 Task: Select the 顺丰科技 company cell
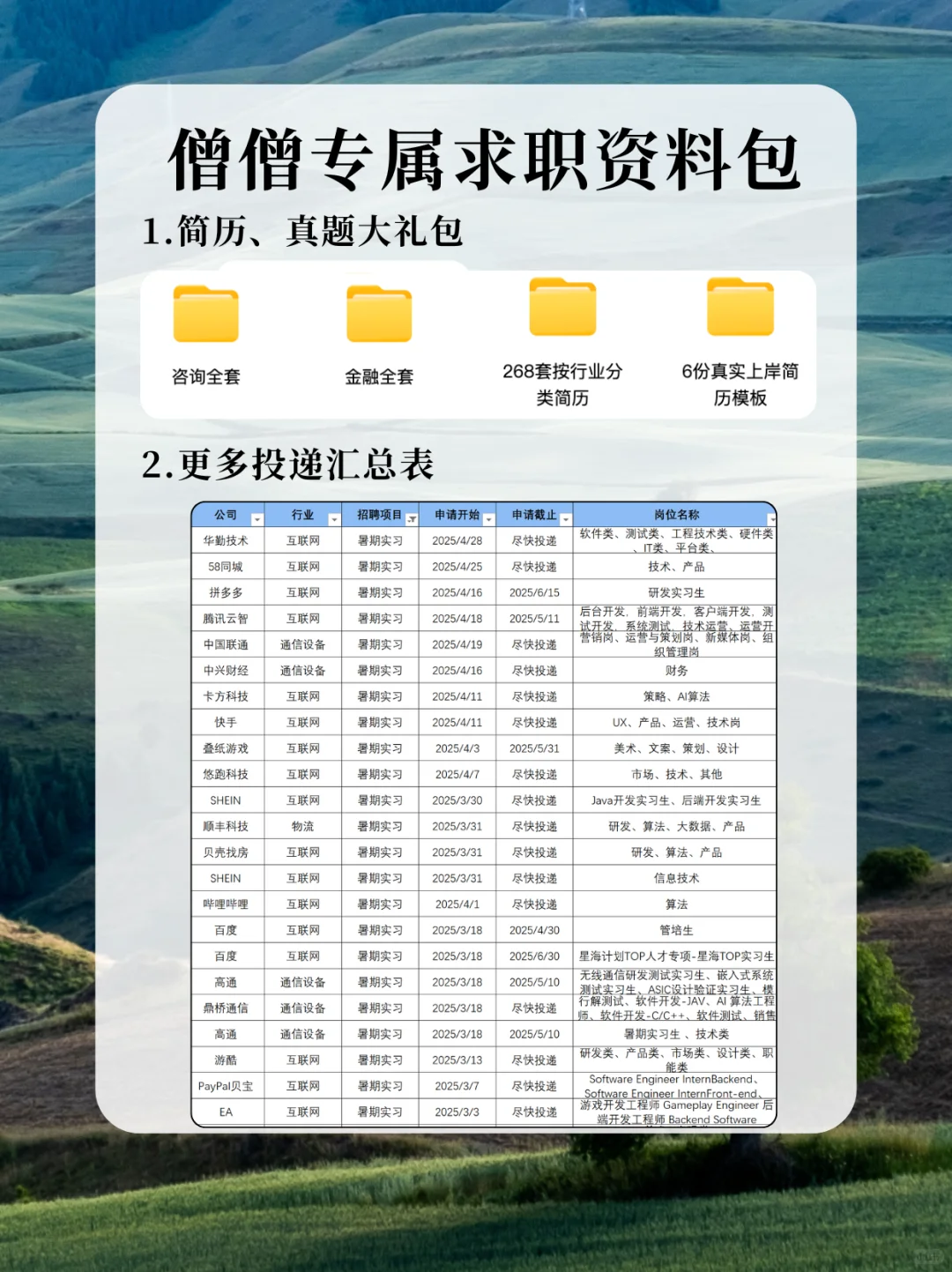pos(227,827)
